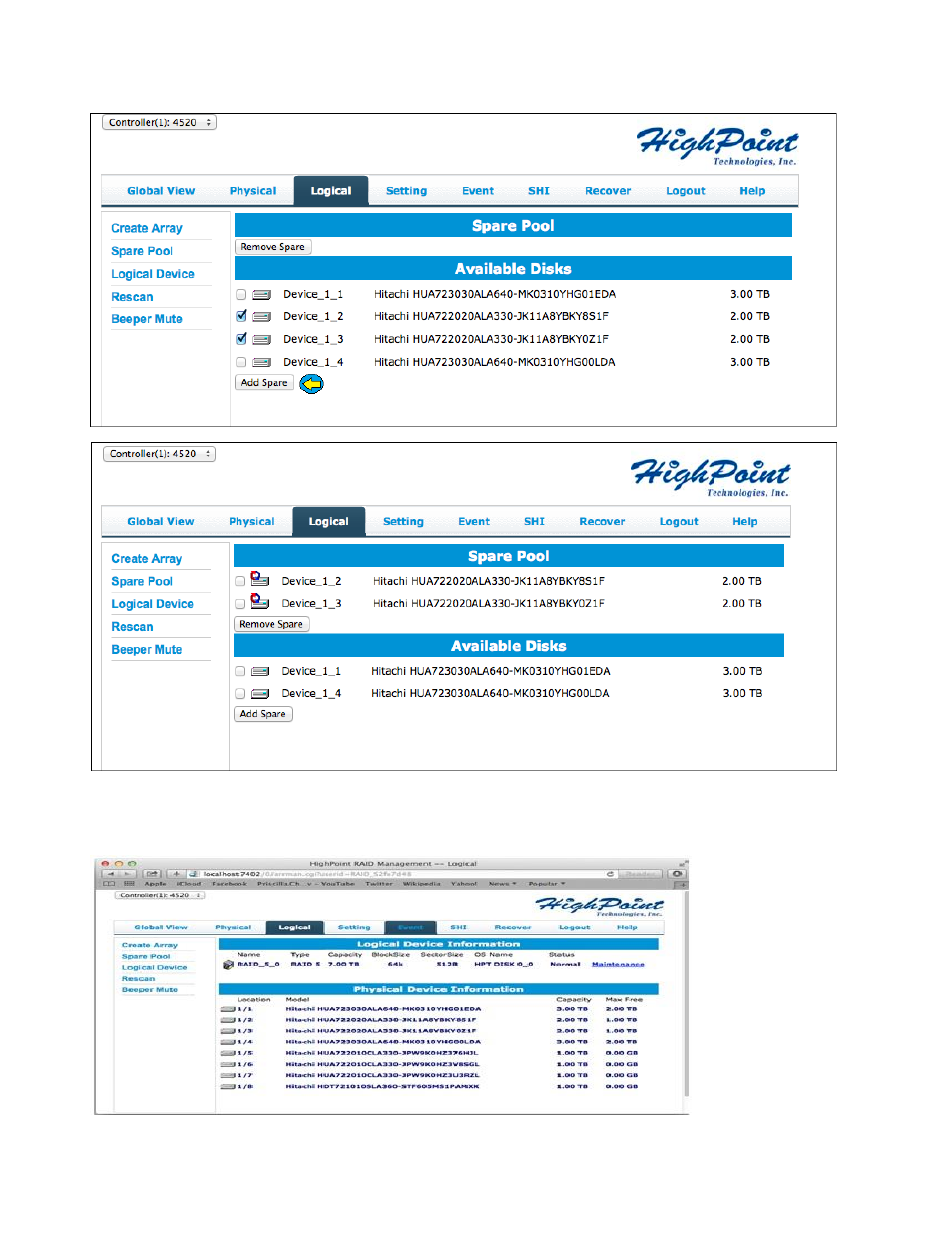Click Safari's add bookmark plus button
This screenshot has width=952, height=1233.
[x=177, y=873]
